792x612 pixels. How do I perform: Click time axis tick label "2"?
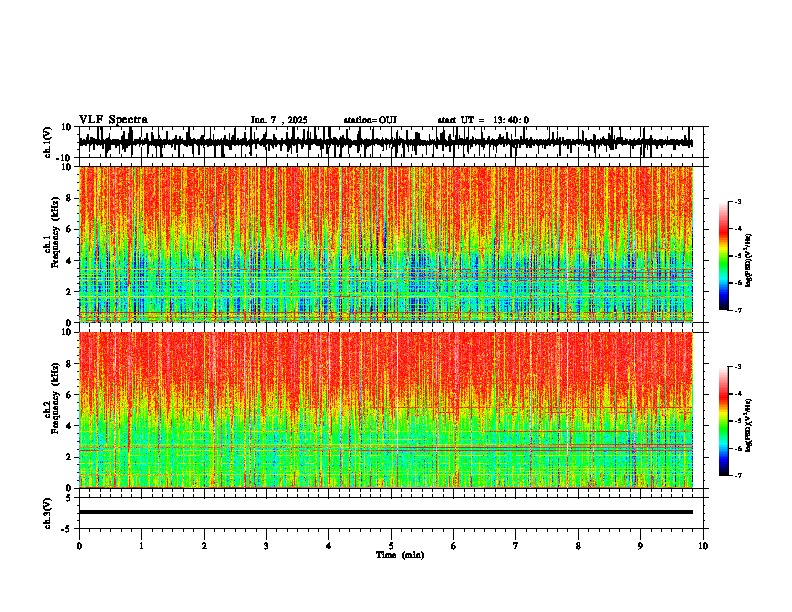click(204, 546)
